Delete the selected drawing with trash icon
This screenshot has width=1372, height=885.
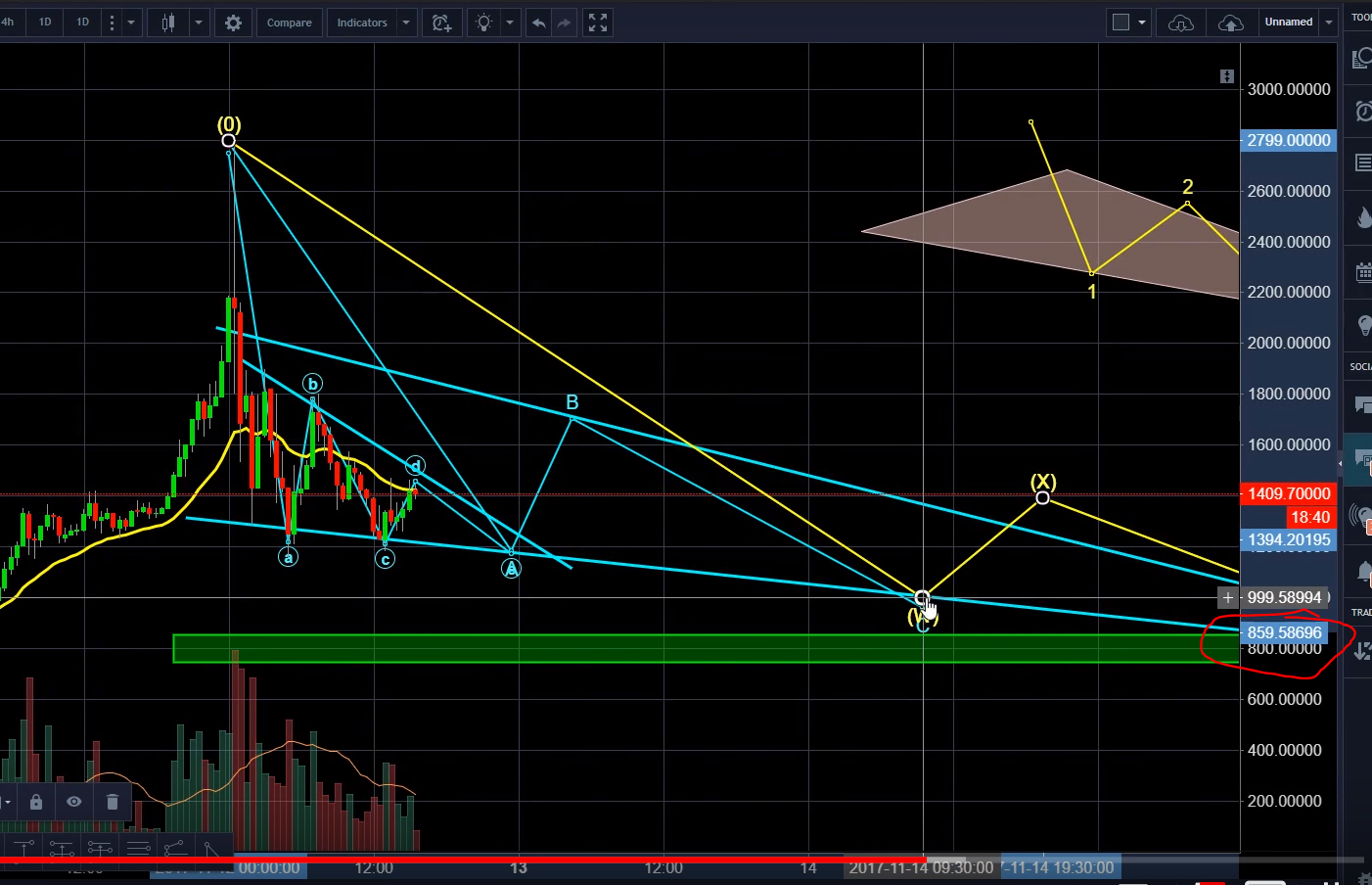[113, 802]
